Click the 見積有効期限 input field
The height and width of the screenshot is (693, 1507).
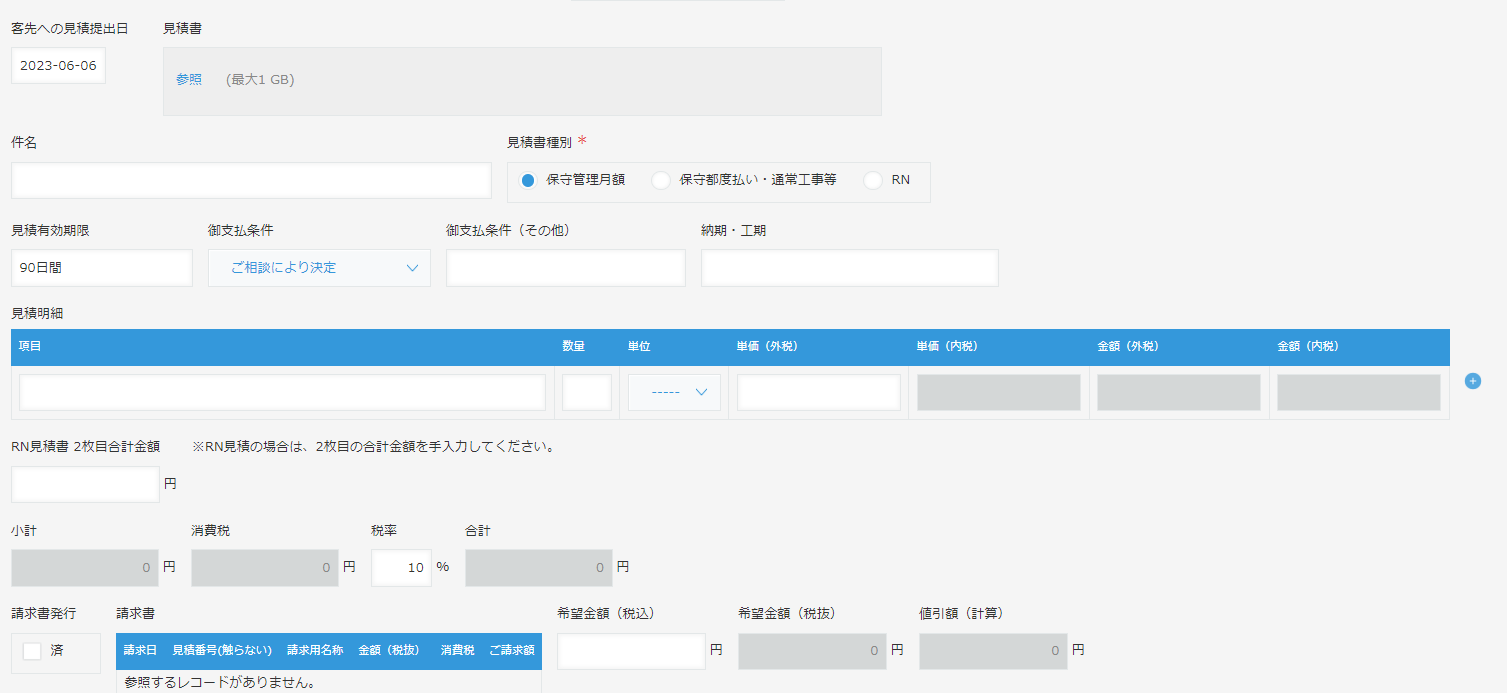101,268
